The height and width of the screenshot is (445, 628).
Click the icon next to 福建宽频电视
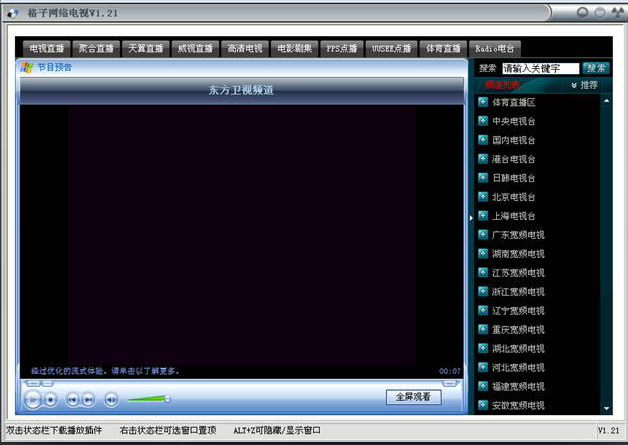click(x=483, y=386)
